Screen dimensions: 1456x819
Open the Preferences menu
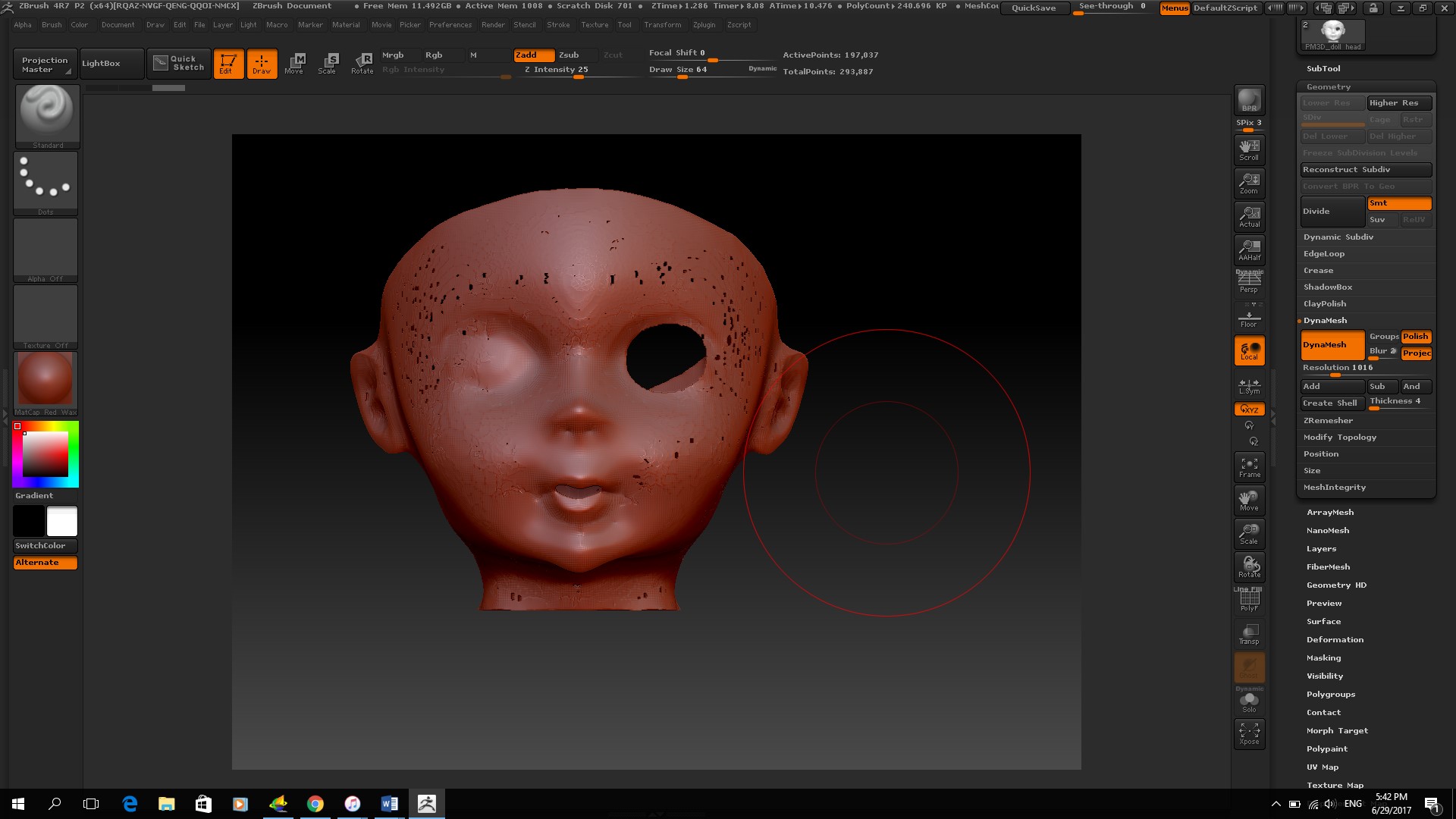(x=450, y=25)
